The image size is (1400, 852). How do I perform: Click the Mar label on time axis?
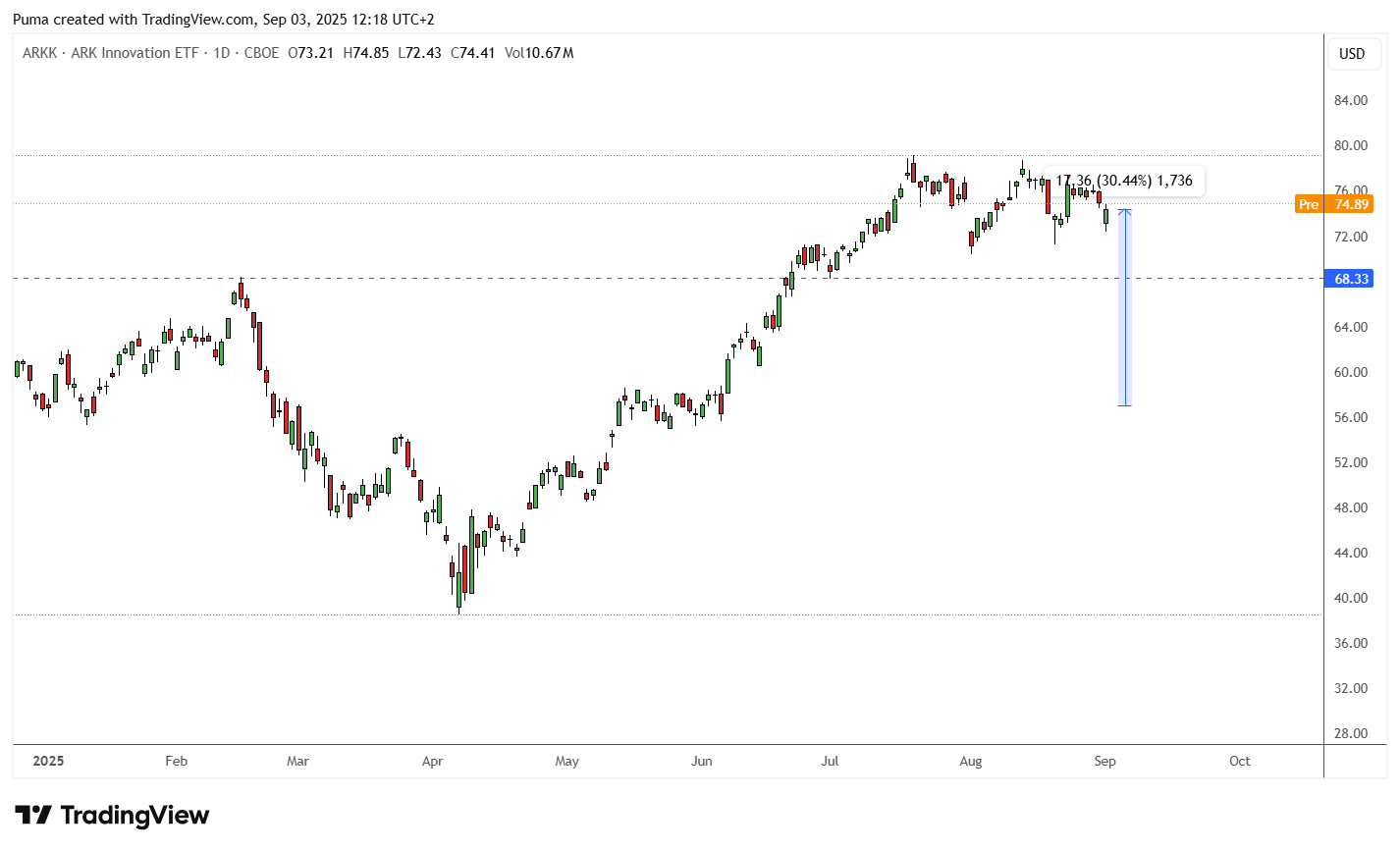(x=297, y=761)
